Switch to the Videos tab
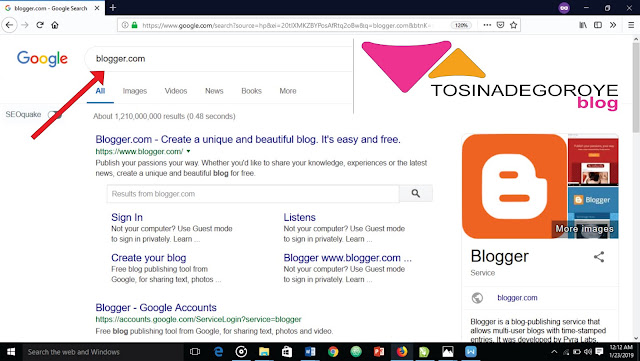 [176, 91]
